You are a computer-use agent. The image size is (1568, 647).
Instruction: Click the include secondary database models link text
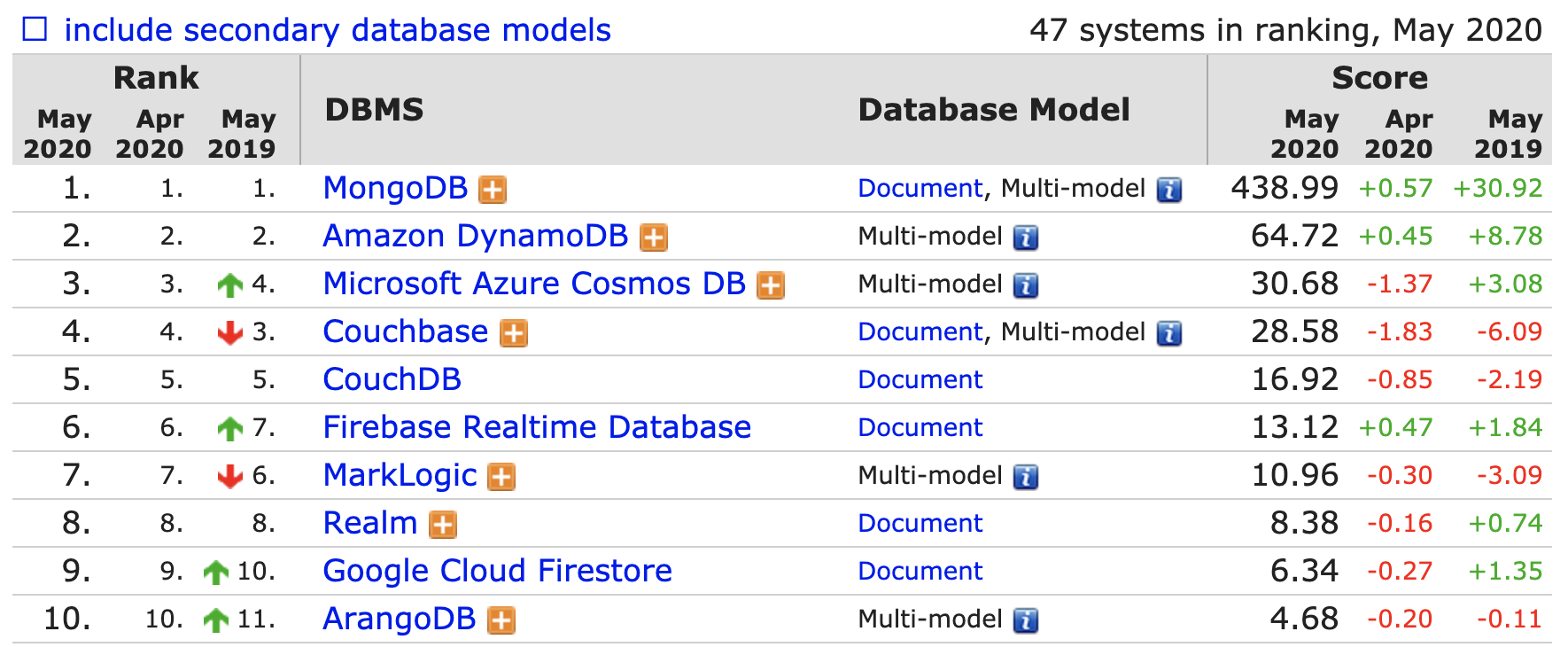coord(338,30)
